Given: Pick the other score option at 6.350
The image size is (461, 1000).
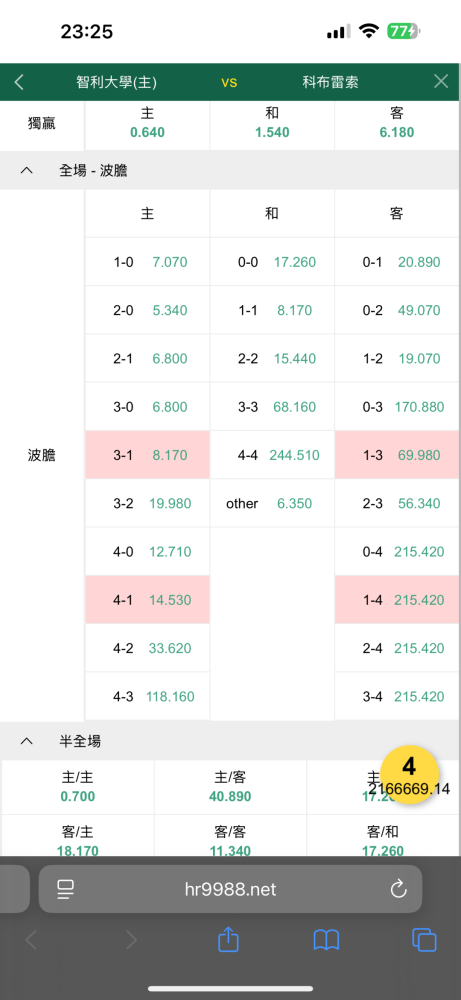Looking at the screenshot, I should click(x=272, y=503).
